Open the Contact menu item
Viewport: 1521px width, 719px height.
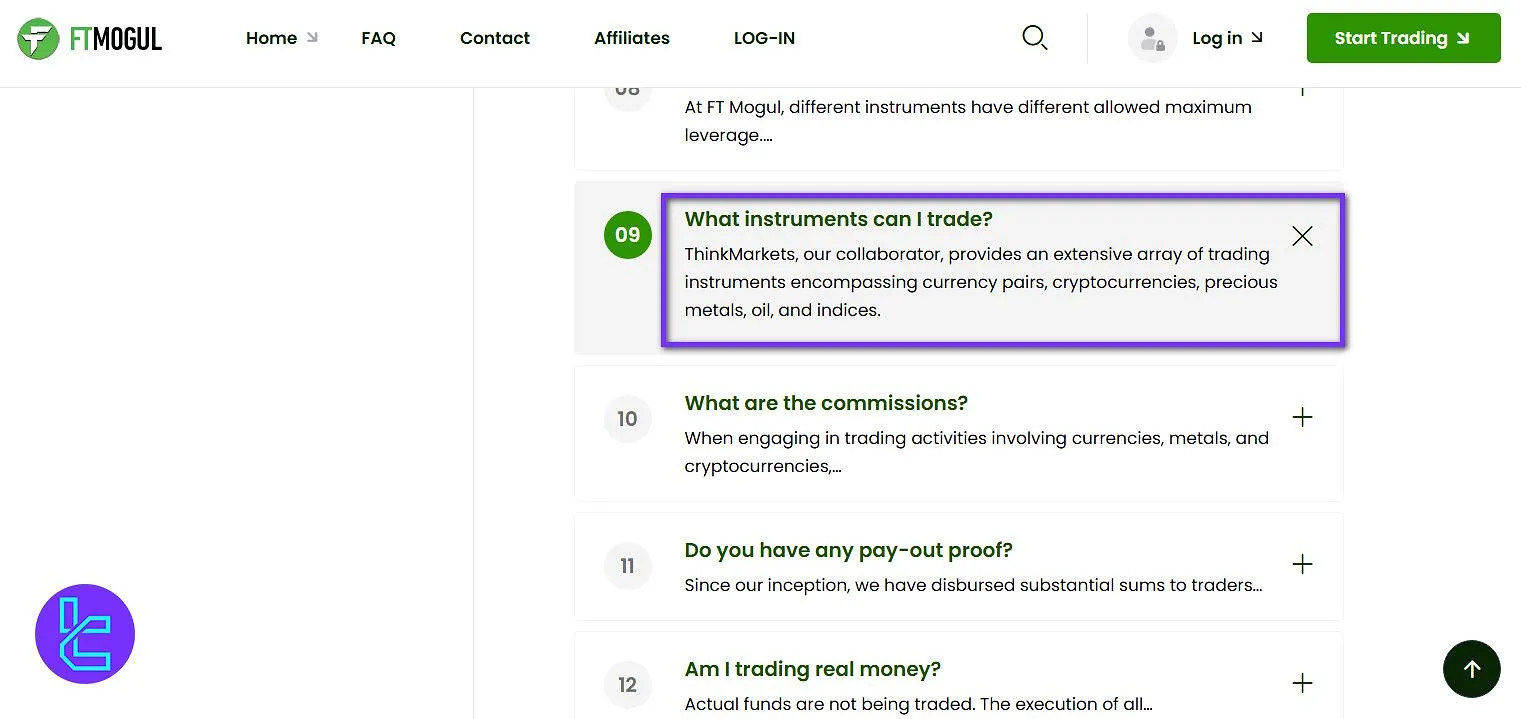(495, 38)
